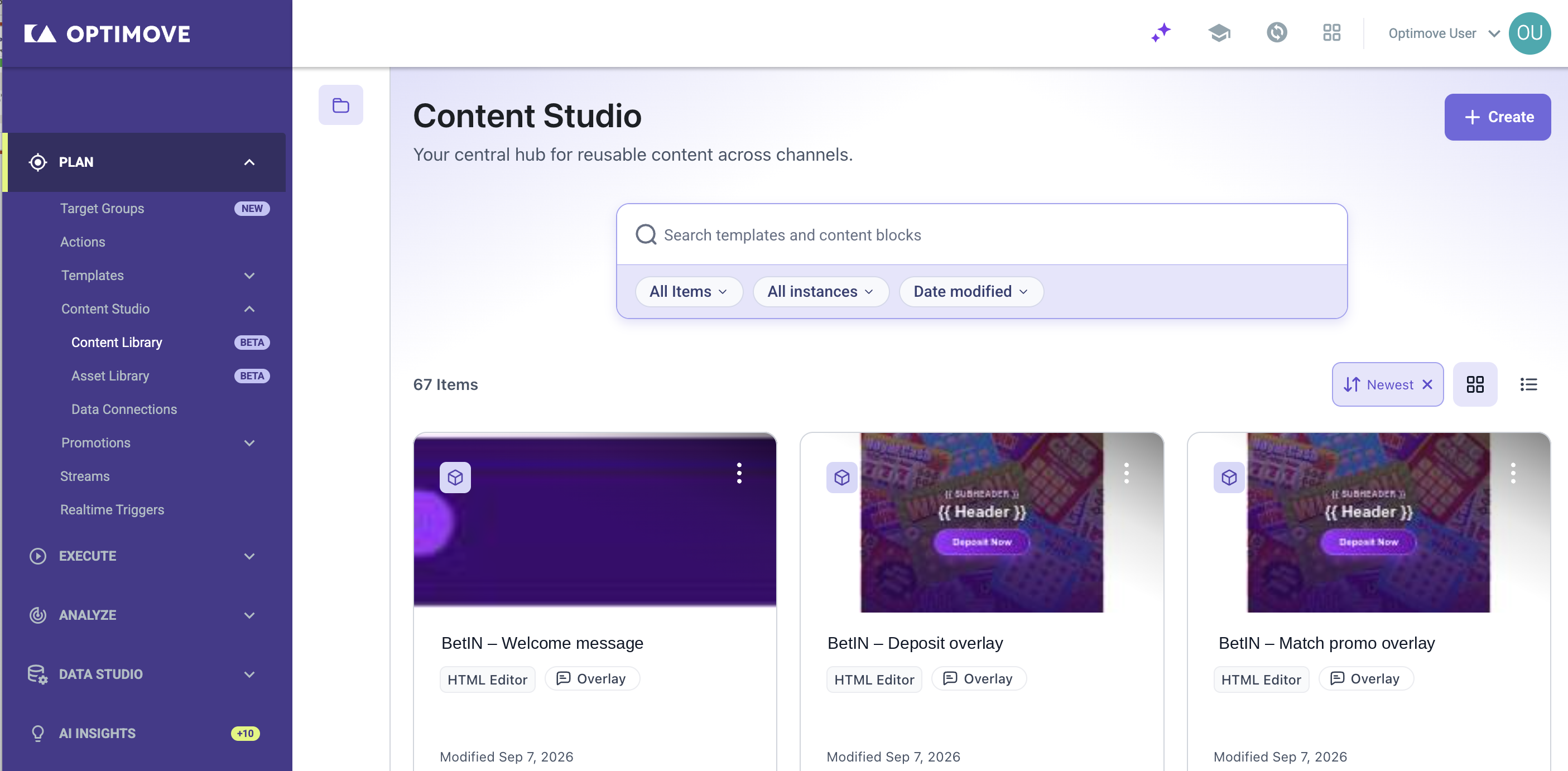
Task: Navigate to Data Connections
Action: pyautogui.click(x=124, y=409)
